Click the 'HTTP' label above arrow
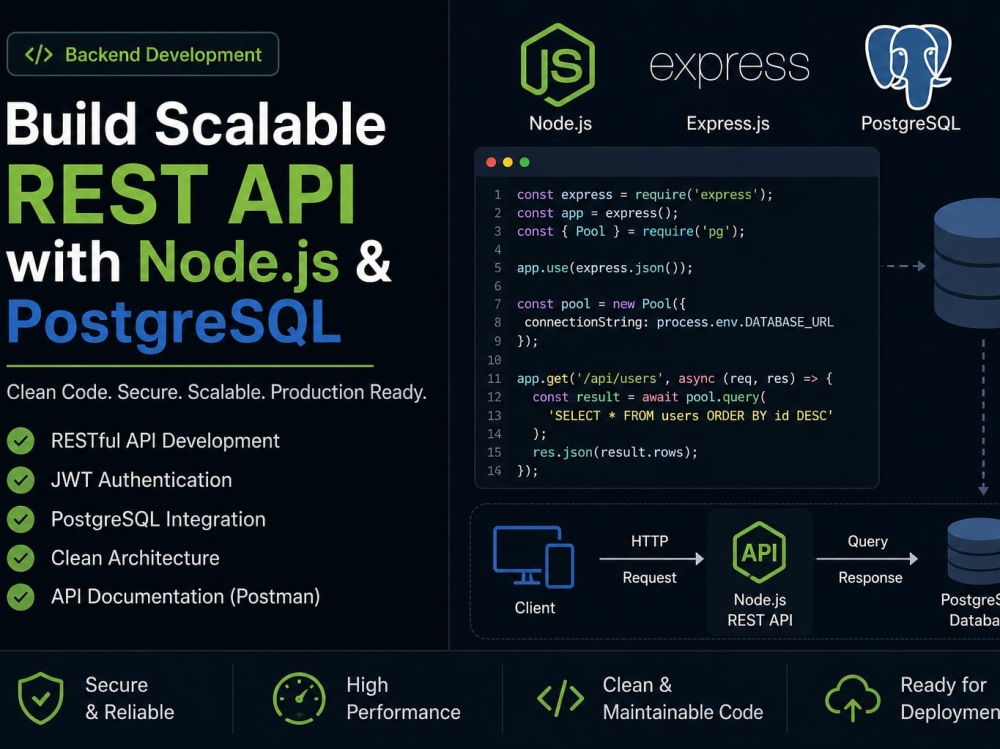1000x749 pixels. tap(650, 541)
